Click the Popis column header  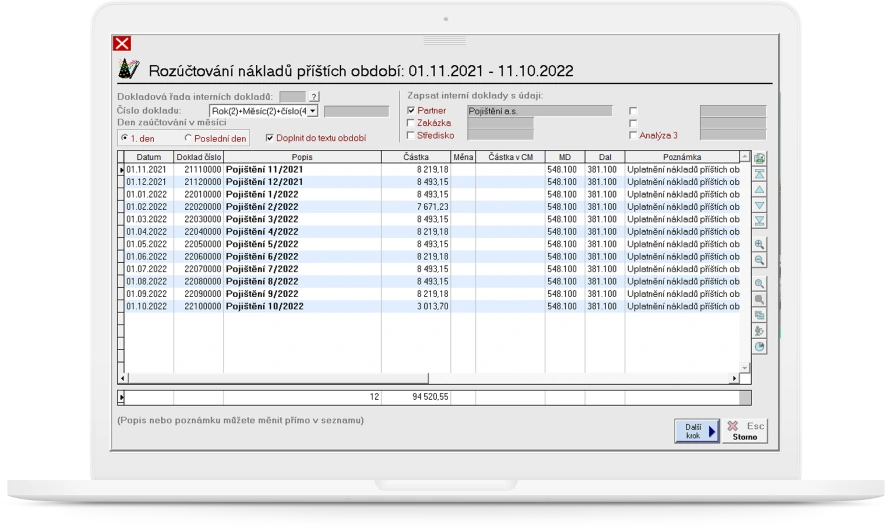click(x=303, y=157)
